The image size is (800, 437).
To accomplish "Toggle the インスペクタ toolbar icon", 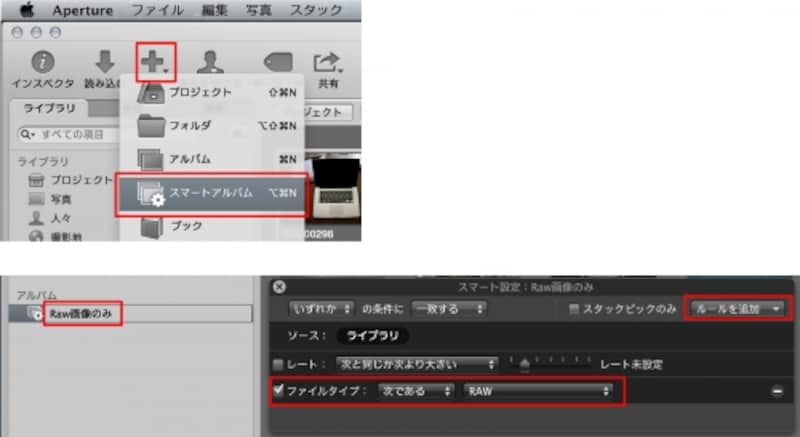I will pyautogui.click(x=43, y=62).
